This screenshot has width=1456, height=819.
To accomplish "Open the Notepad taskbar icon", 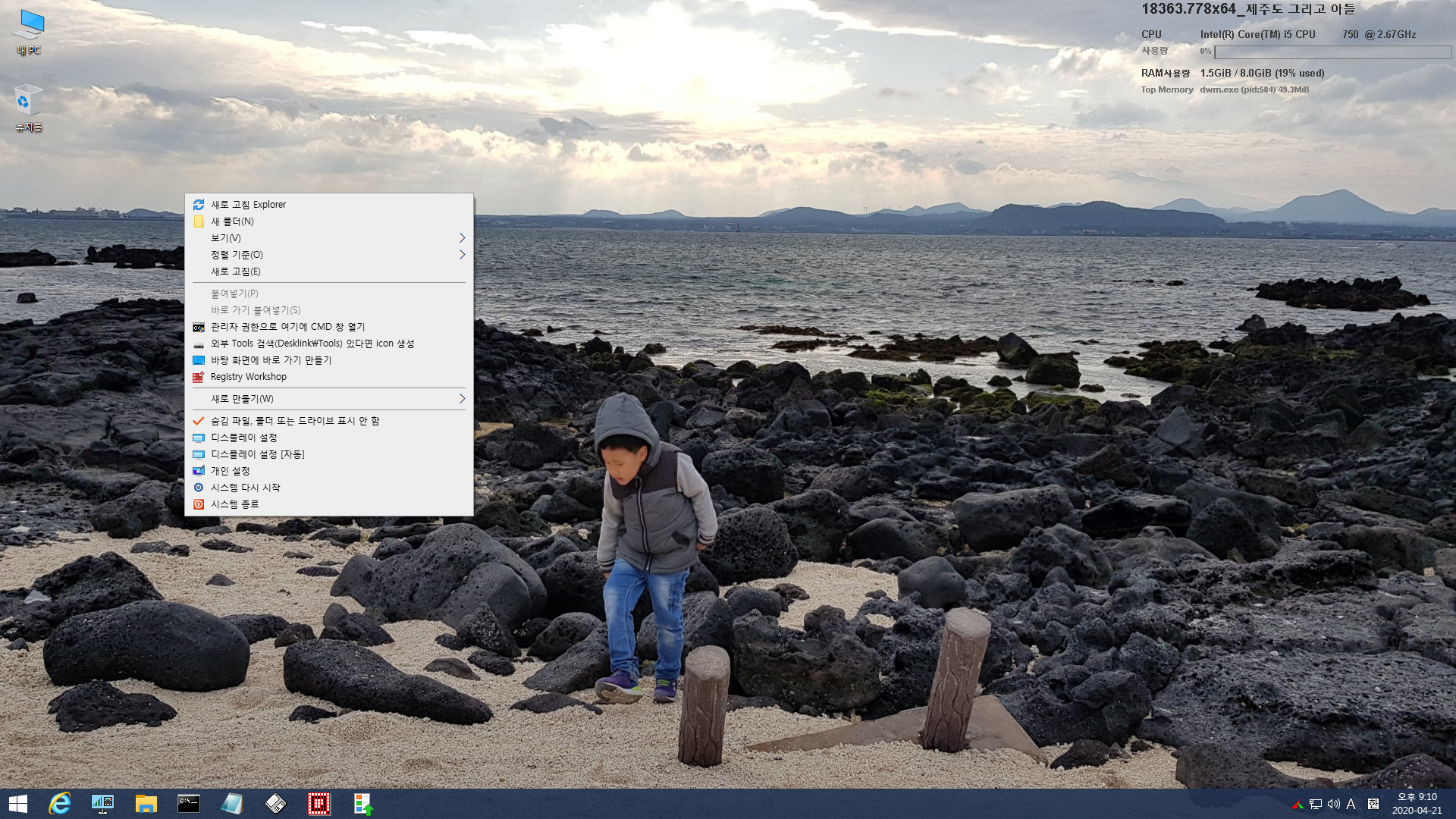I will pyautogui.click(x=232, y=804).
